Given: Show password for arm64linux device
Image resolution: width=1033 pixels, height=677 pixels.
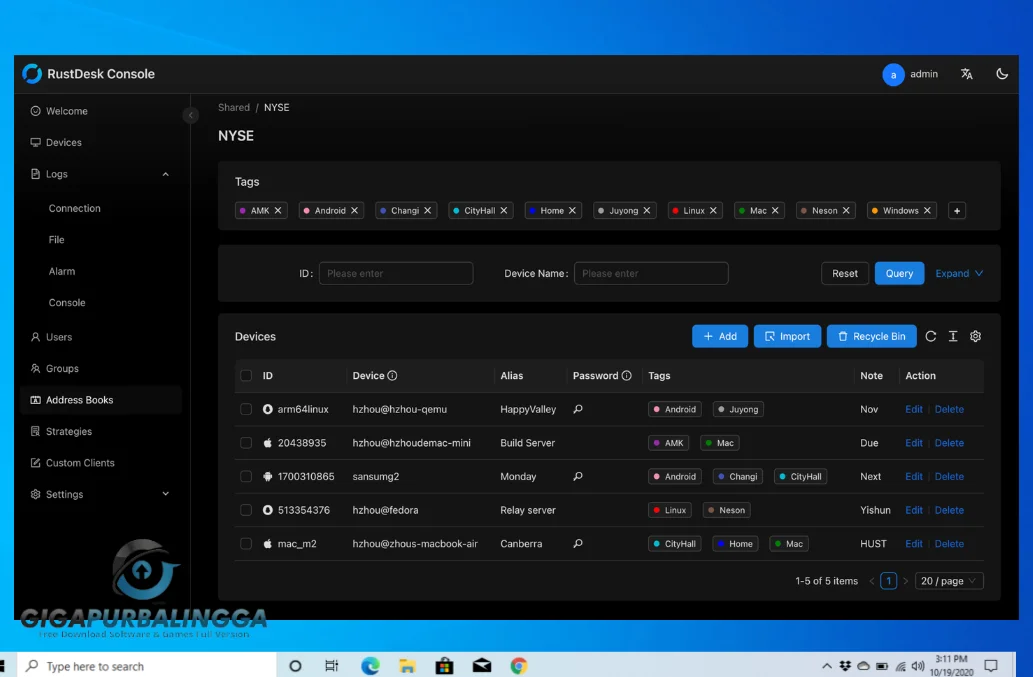Looking at the screenshot, I should (578, 409).
